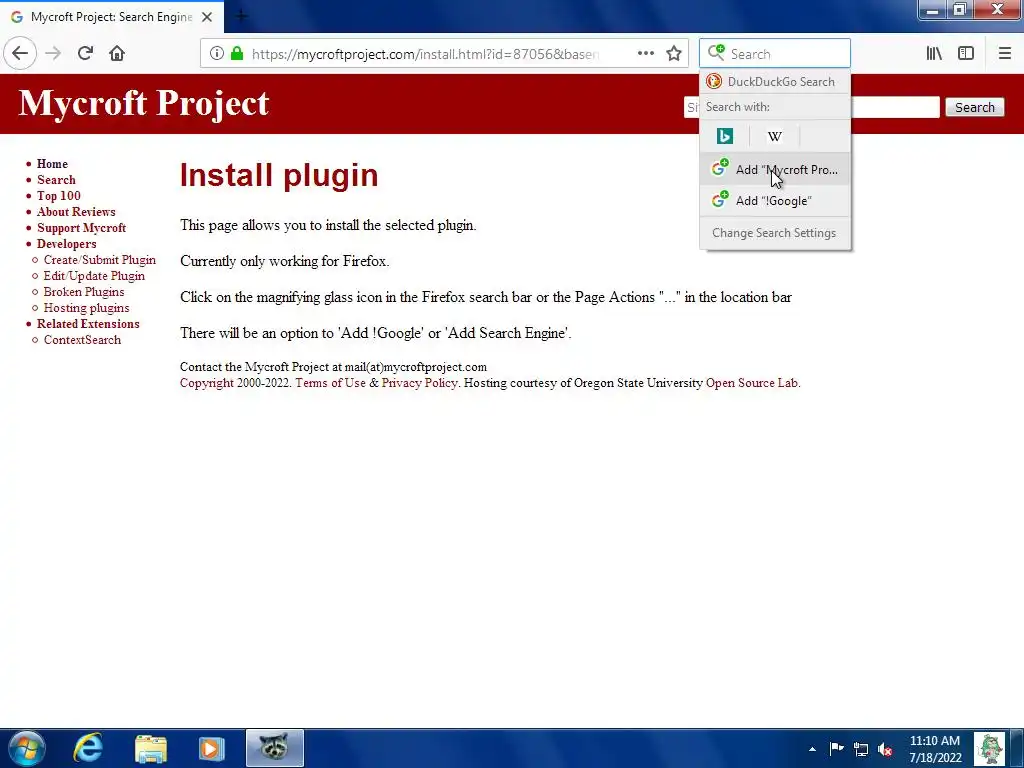Open Terms of Use link

[x=330, y=383]
